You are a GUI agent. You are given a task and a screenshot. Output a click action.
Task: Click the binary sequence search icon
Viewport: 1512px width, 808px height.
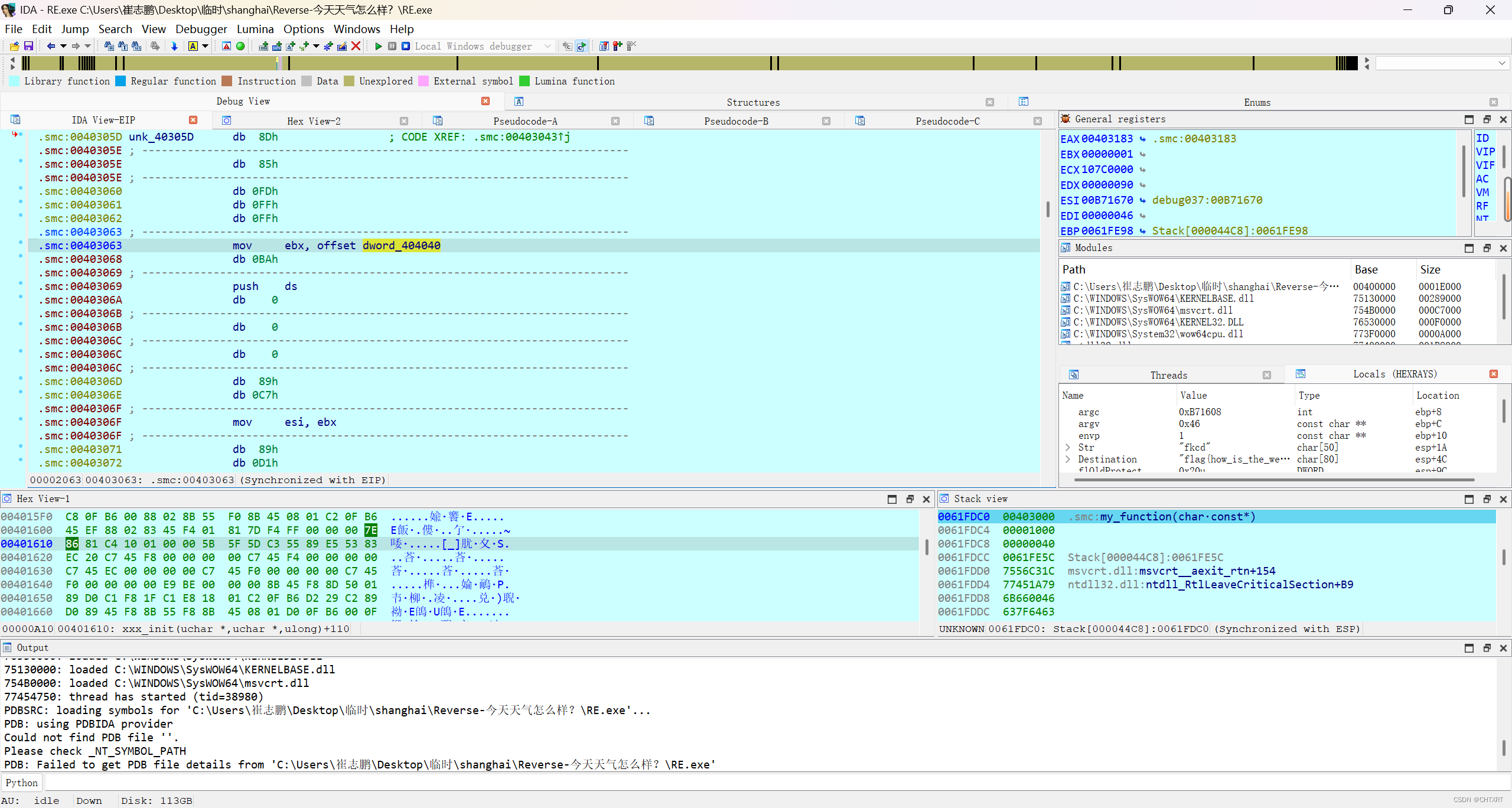click(x=136, y=46)
